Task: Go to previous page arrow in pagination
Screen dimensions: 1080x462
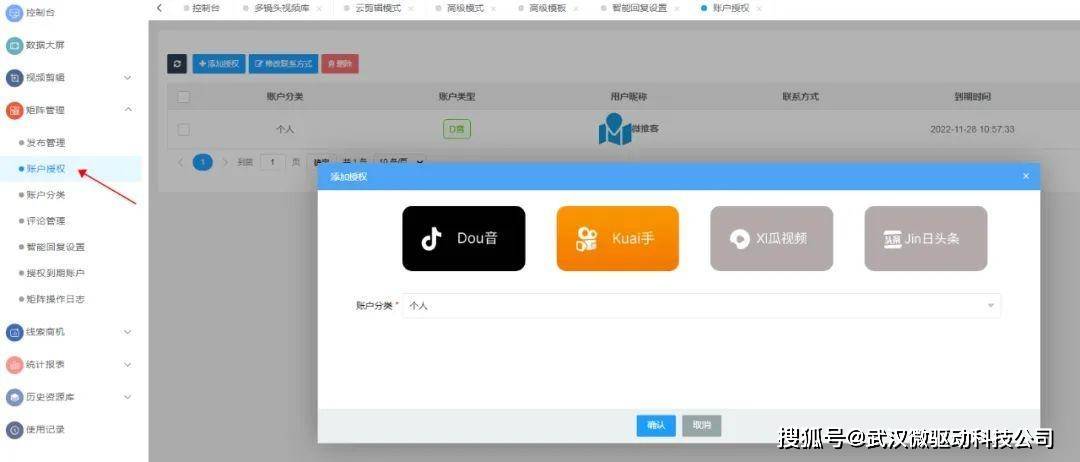Action: click(180, 162)
